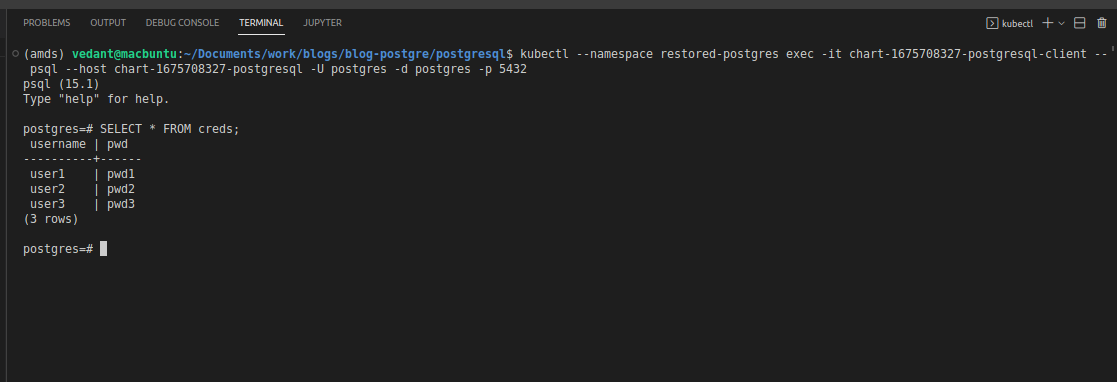The height and width of the screenshot is (382, 1117).
Task: Kill the terminal with the trash icon
Action: [1101, 23]
